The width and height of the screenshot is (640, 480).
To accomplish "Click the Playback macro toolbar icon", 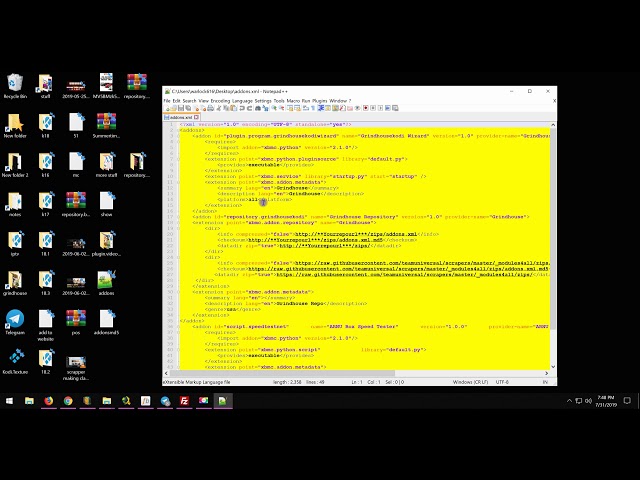I will (x=380, y=108).
